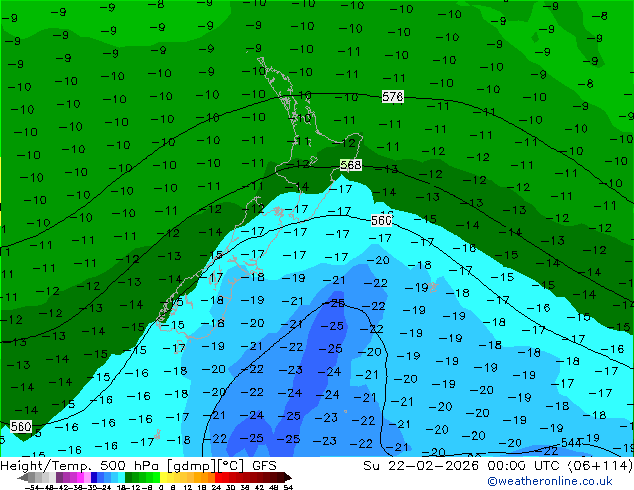Click the 568 contour label over North Island
The height and width of the screenshot is (490, 634).
coord(351,165)
